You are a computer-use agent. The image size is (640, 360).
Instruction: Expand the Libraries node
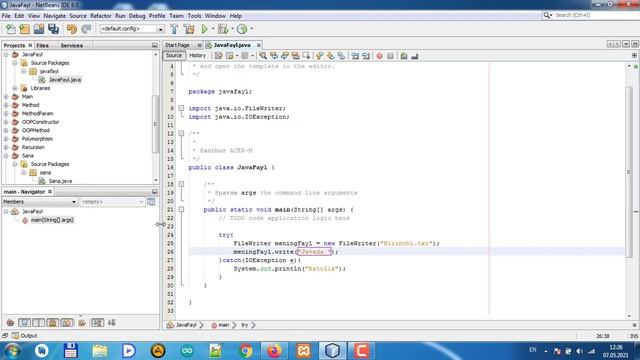pos(15,88)
